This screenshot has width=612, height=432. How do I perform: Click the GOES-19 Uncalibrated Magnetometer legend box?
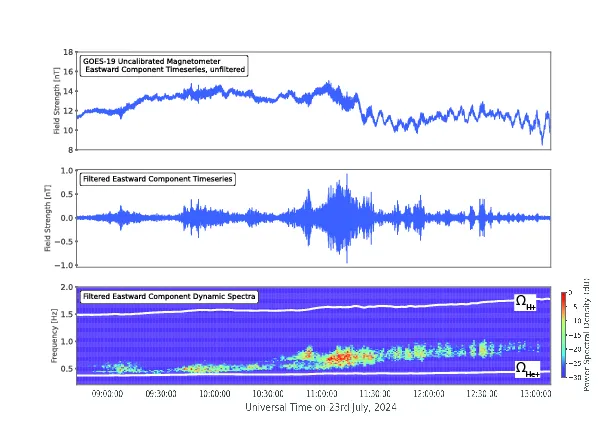click(164, 66)
